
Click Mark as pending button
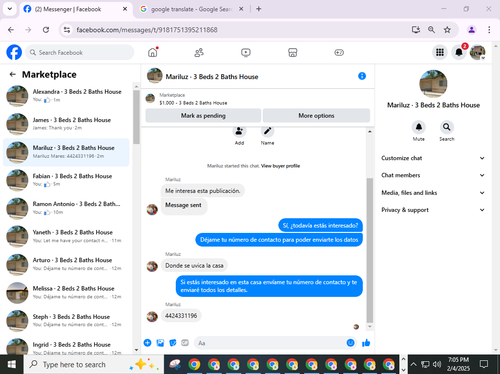tap(203, 115)
